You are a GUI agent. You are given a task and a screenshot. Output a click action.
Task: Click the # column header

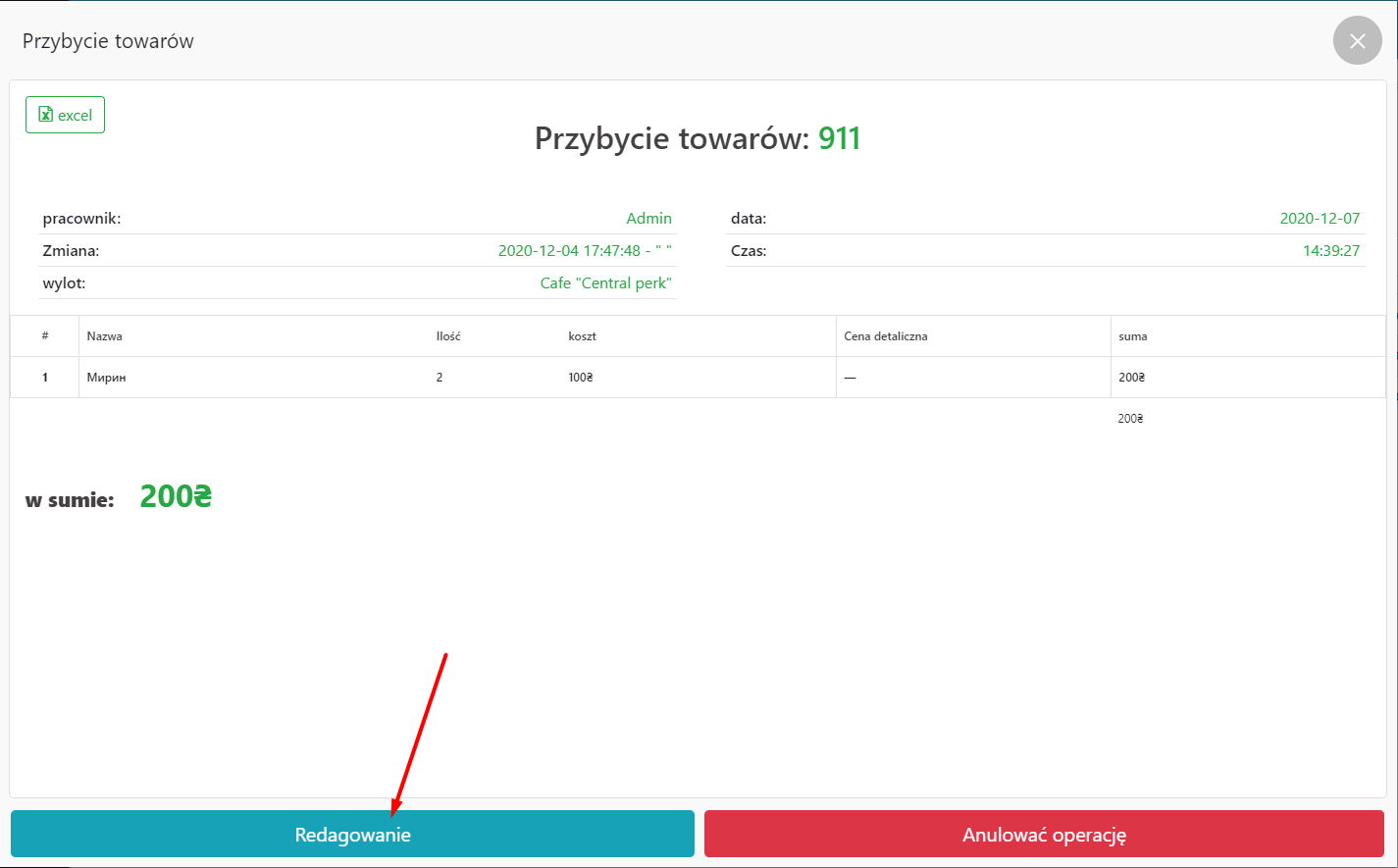[x=45, y=336]
